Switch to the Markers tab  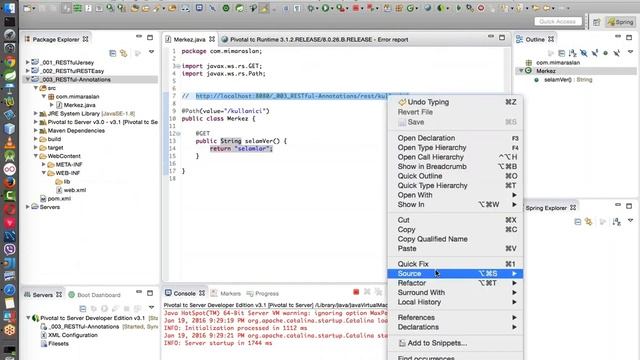tap(226, 293)
